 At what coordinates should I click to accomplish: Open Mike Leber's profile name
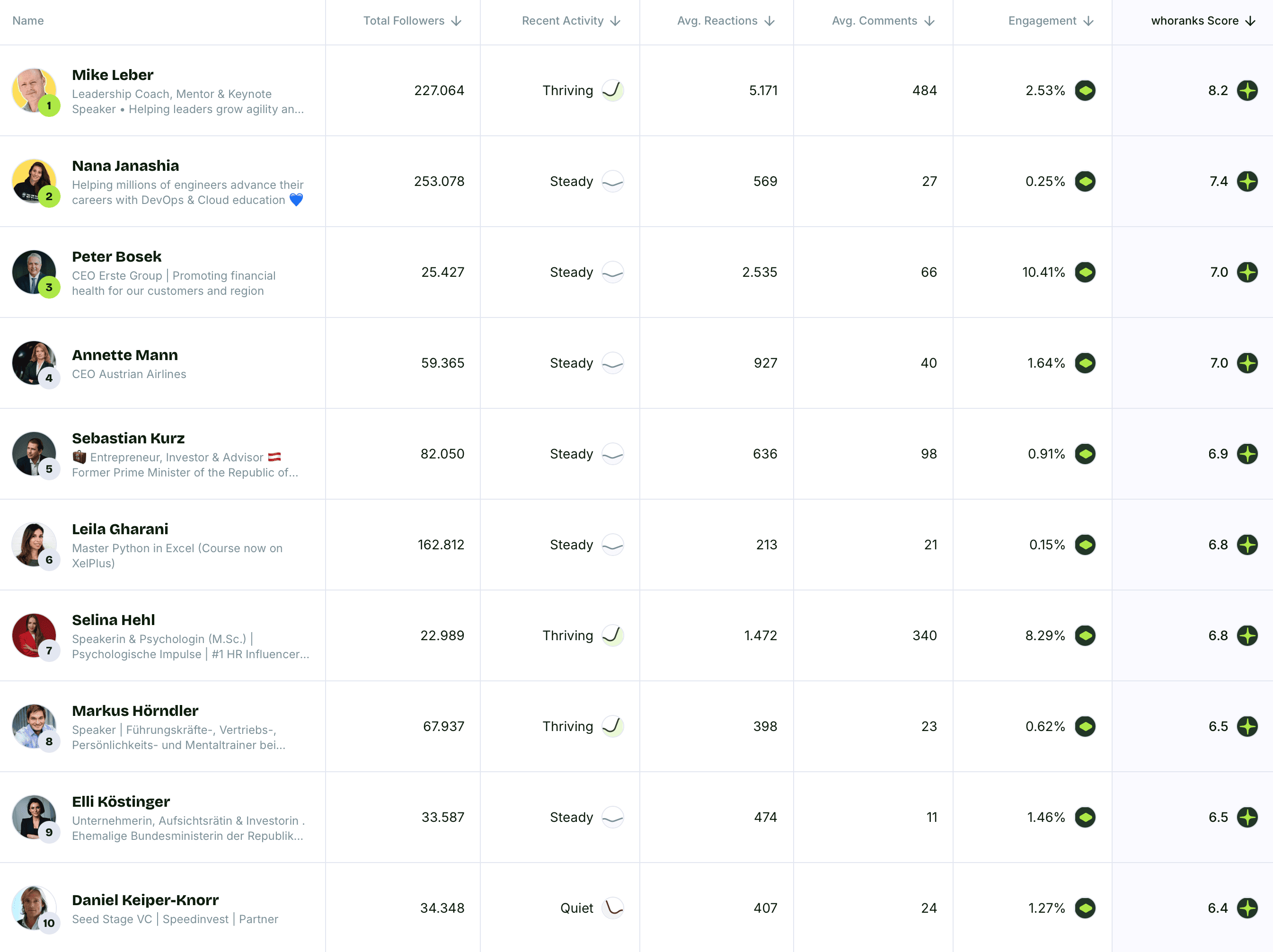coord(113,74)
